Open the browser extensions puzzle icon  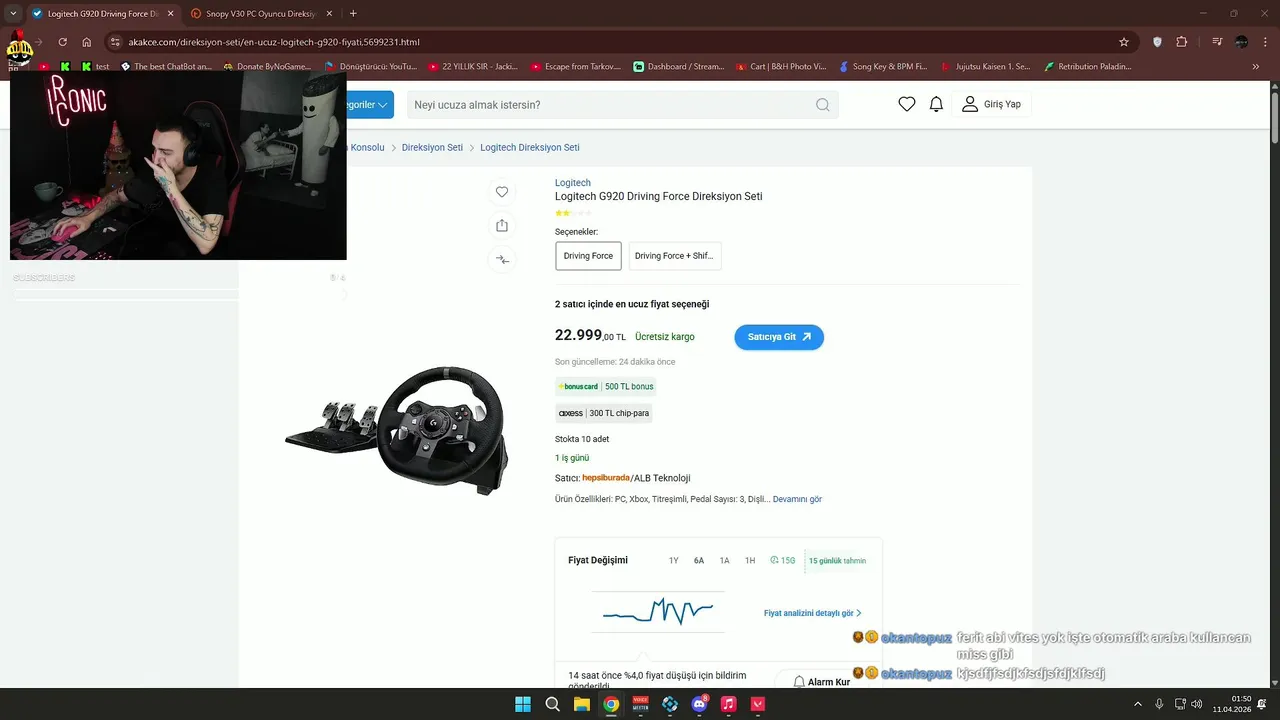[1182, 42]
